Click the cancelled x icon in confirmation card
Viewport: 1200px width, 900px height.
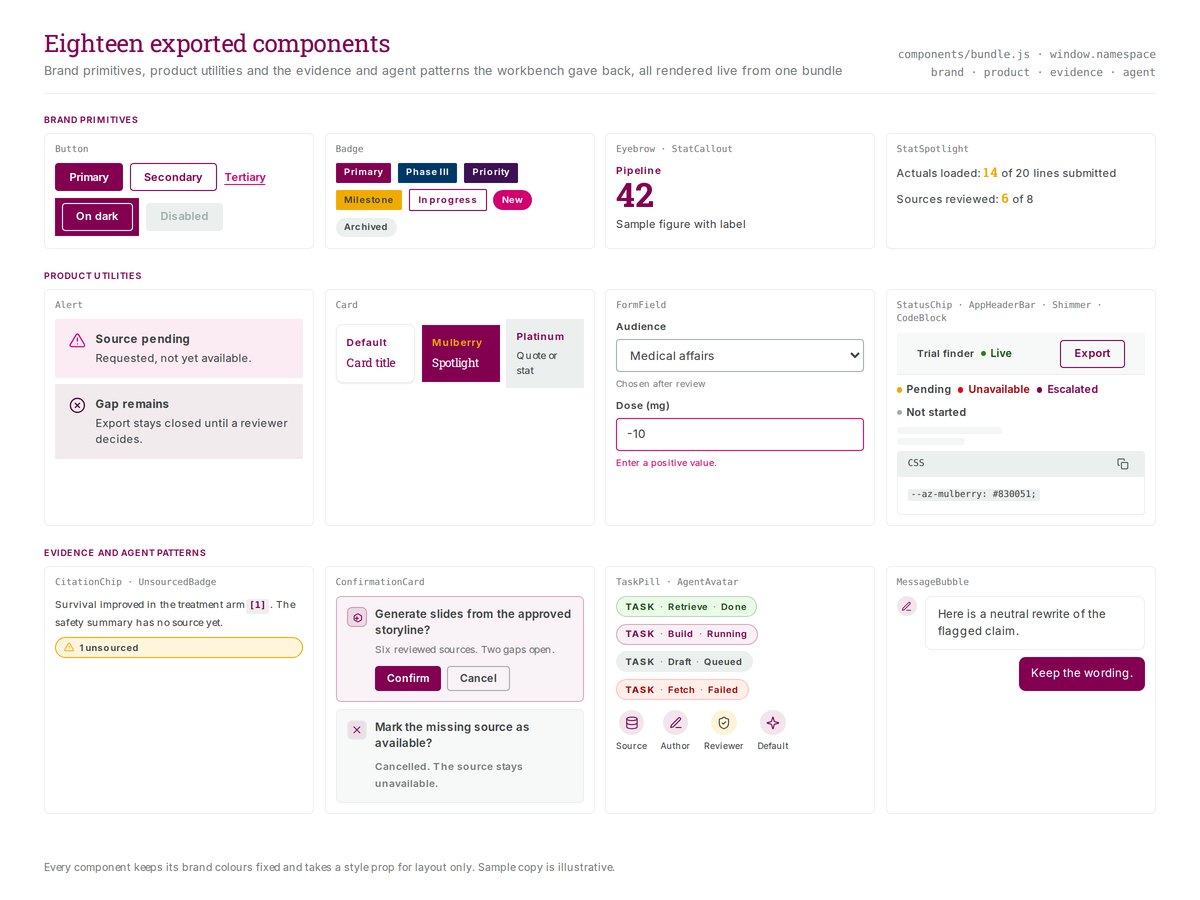pos(357,730)
